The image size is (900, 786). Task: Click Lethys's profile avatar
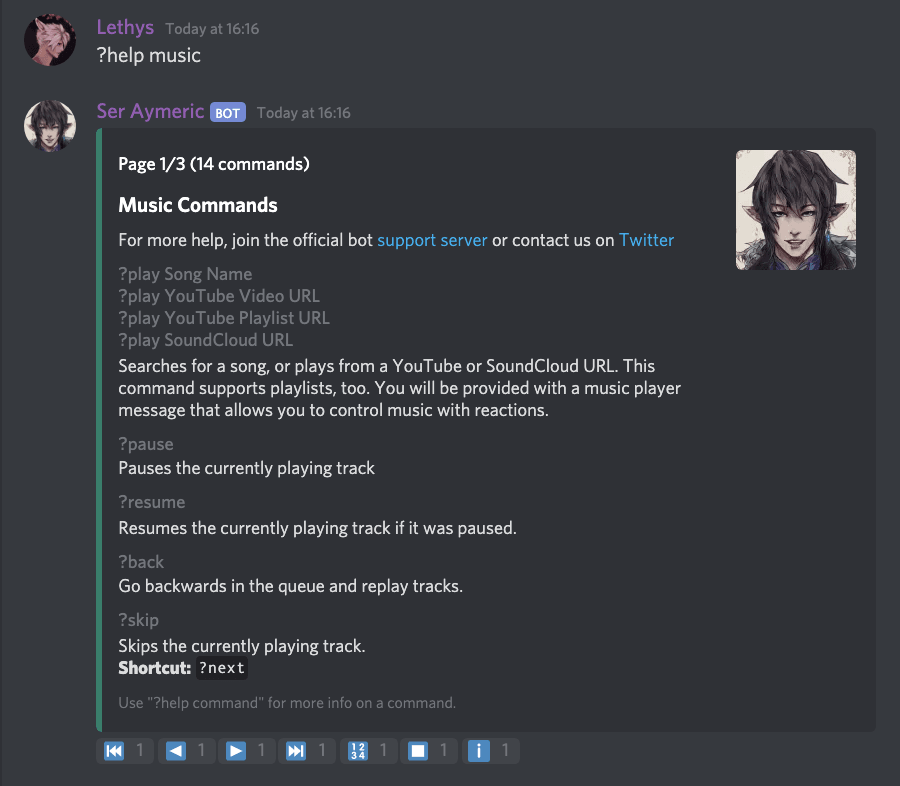click(50, 41)
